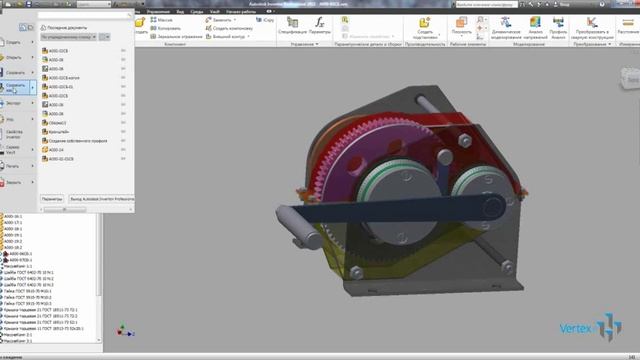
Task: Switch to the Среды ribbon tab
Action: [x=197, y=12]
